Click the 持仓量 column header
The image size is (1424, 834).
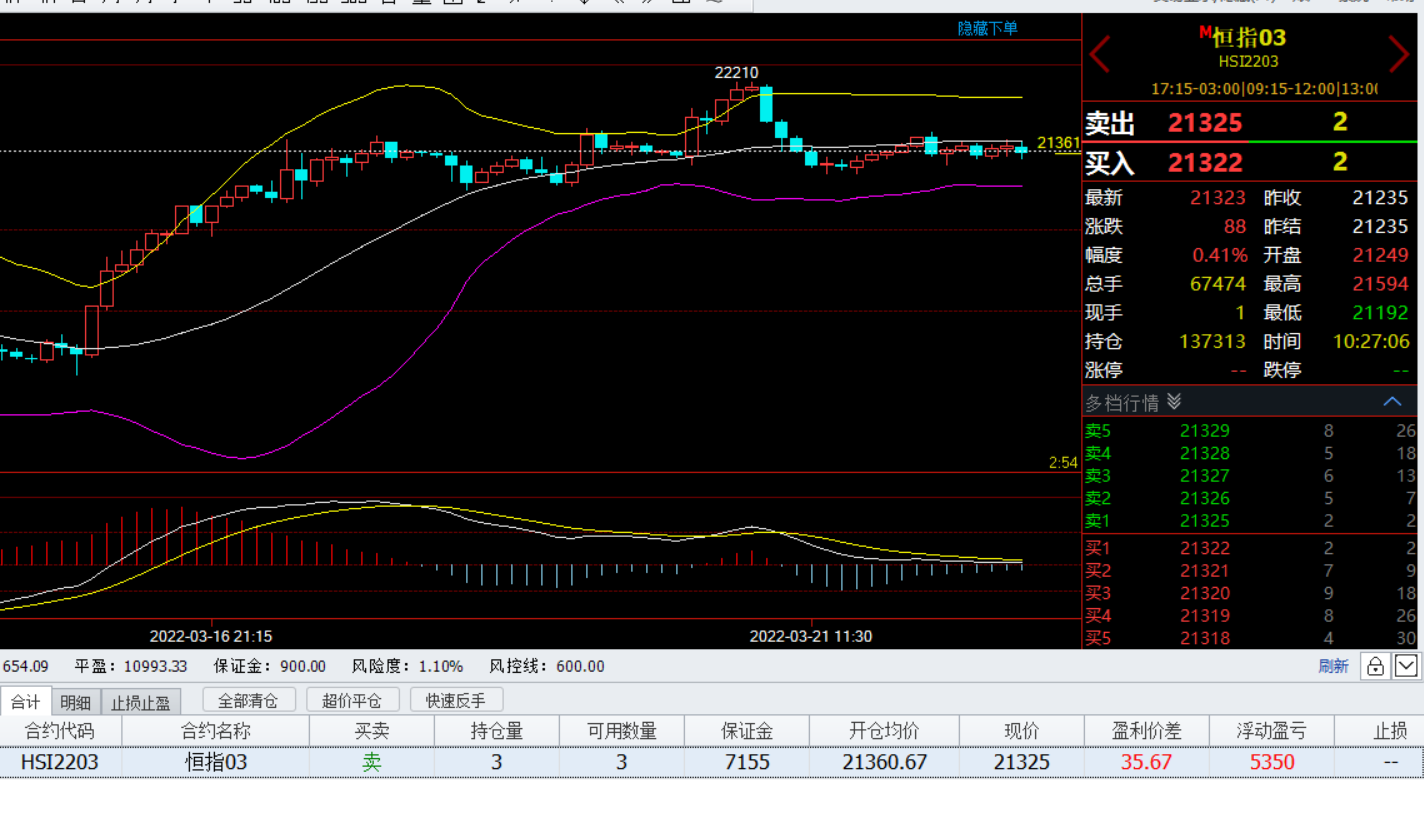(x=497, y=731)
